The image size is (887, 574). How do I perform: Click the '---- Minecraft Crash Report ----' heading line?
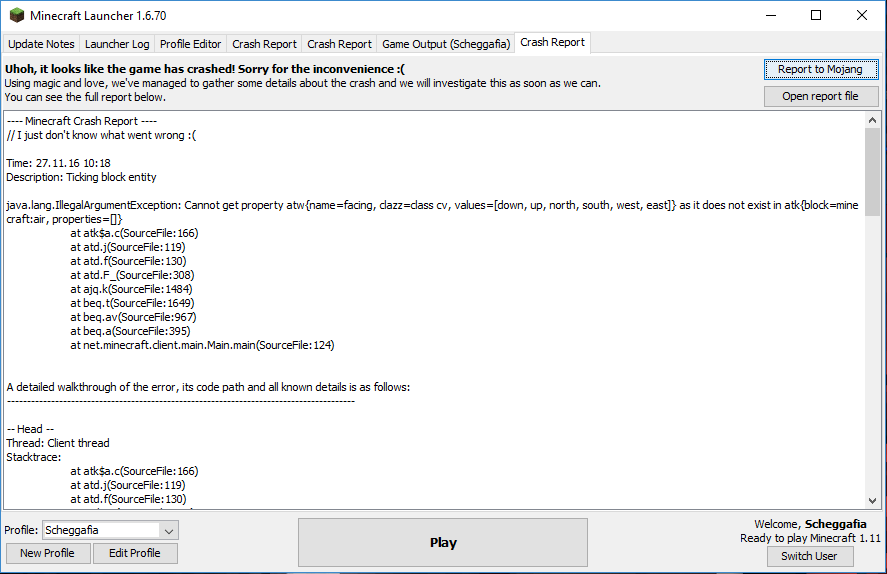pyautogui.click(x=82, y=121)
